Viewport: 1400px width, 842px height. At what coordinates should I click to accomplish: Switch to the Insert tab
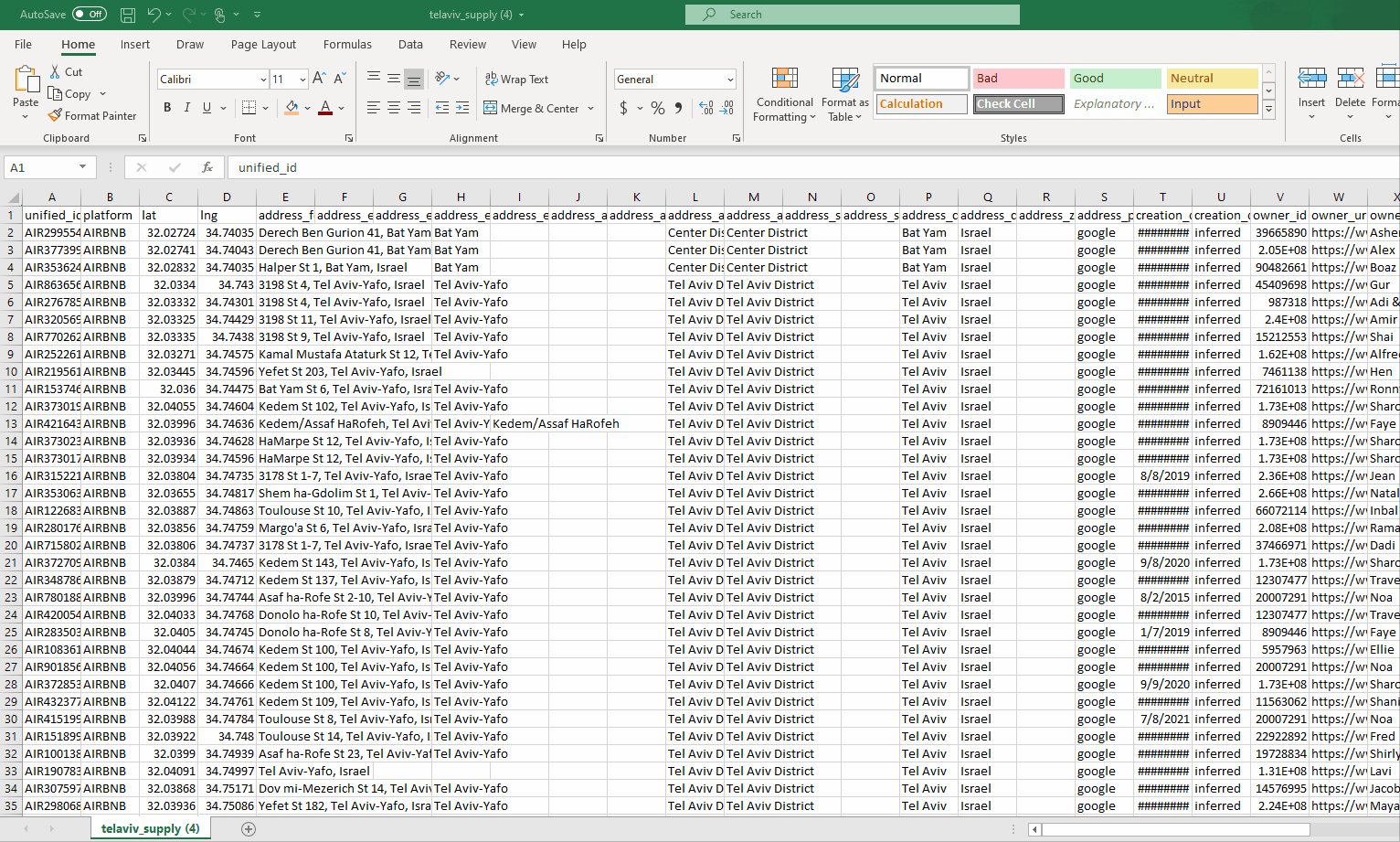(135, 44)
